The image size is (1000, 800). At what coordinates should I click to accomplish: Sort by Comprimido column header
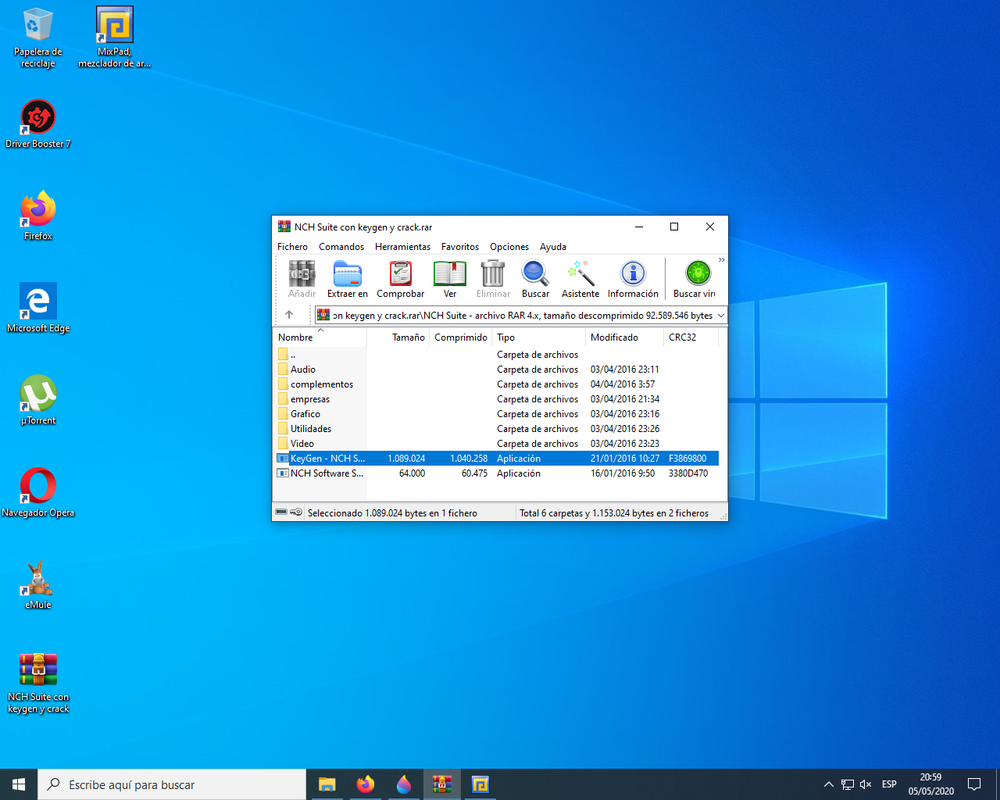pyautogui.click(x=460, y=337)
